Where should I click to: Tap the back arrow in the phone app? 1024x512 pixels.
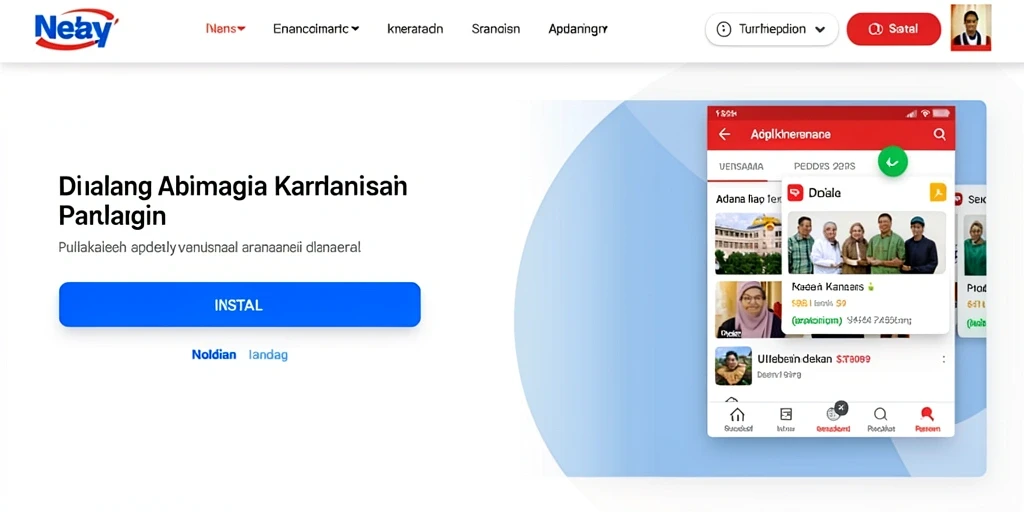click(724, 135)
